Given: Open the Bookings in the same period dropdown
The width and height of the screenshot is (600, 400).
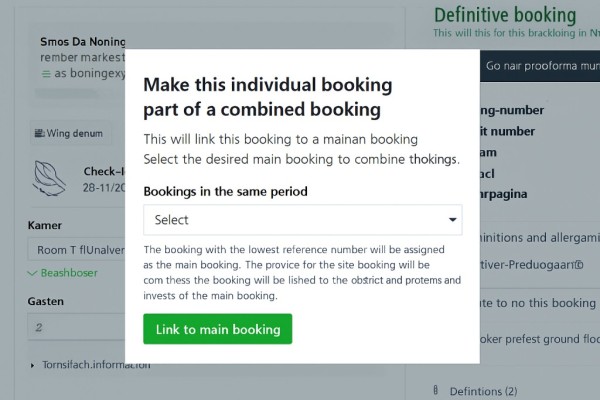Looking at the screenshot, I should click(x=302, y=219).
